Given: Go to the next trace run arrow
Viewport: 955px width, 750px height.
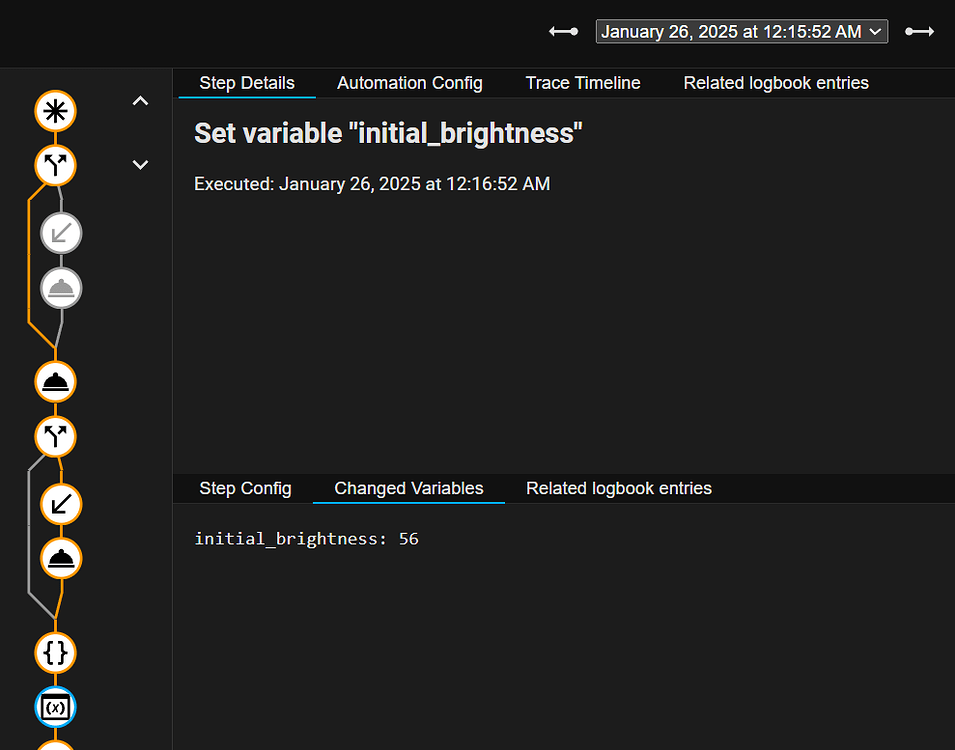Looking at the screenshot, I should coord(919,31).
